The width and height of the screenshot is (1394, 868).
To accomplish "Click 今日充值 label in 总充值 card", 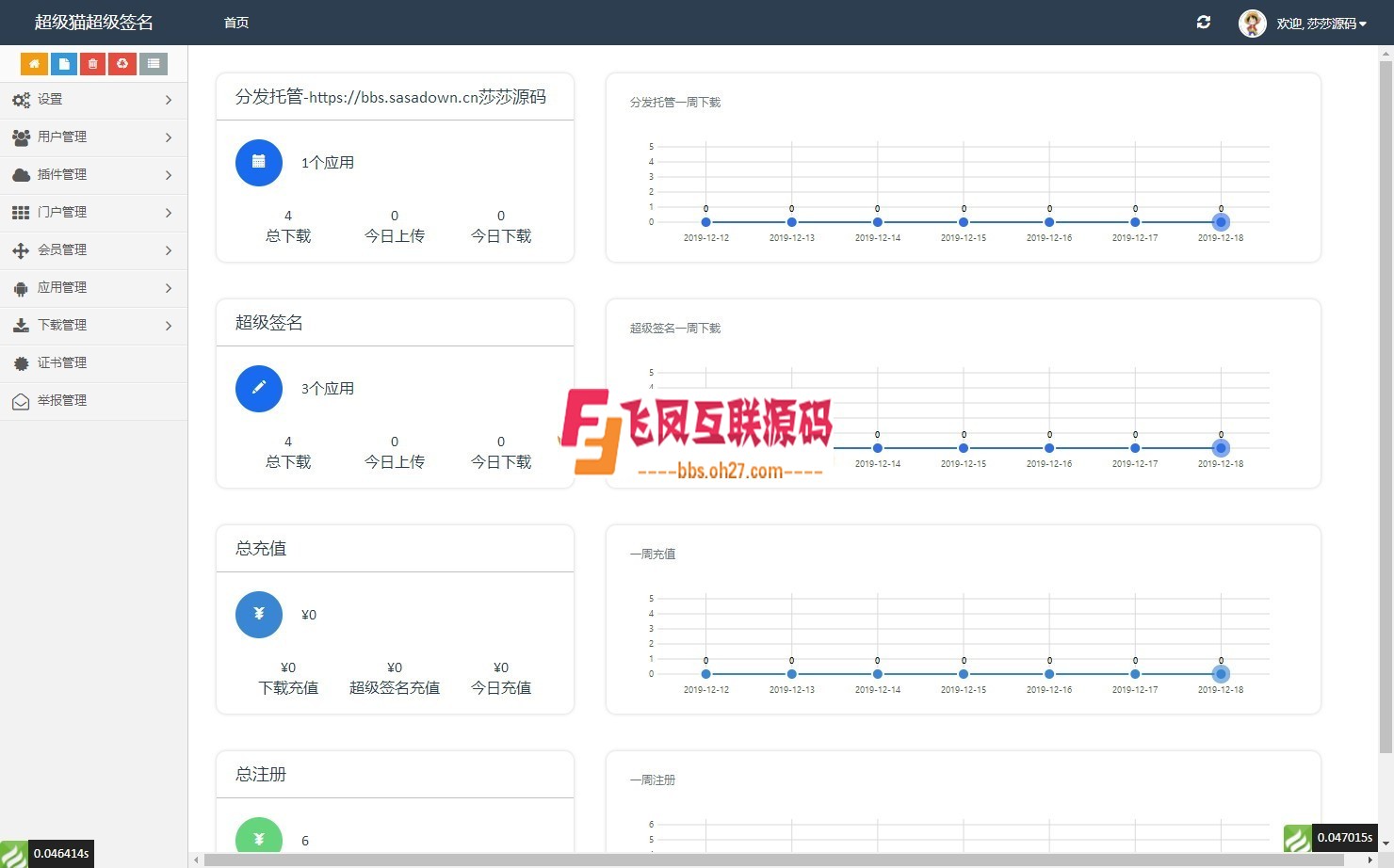I will click(x=501, y=688).
